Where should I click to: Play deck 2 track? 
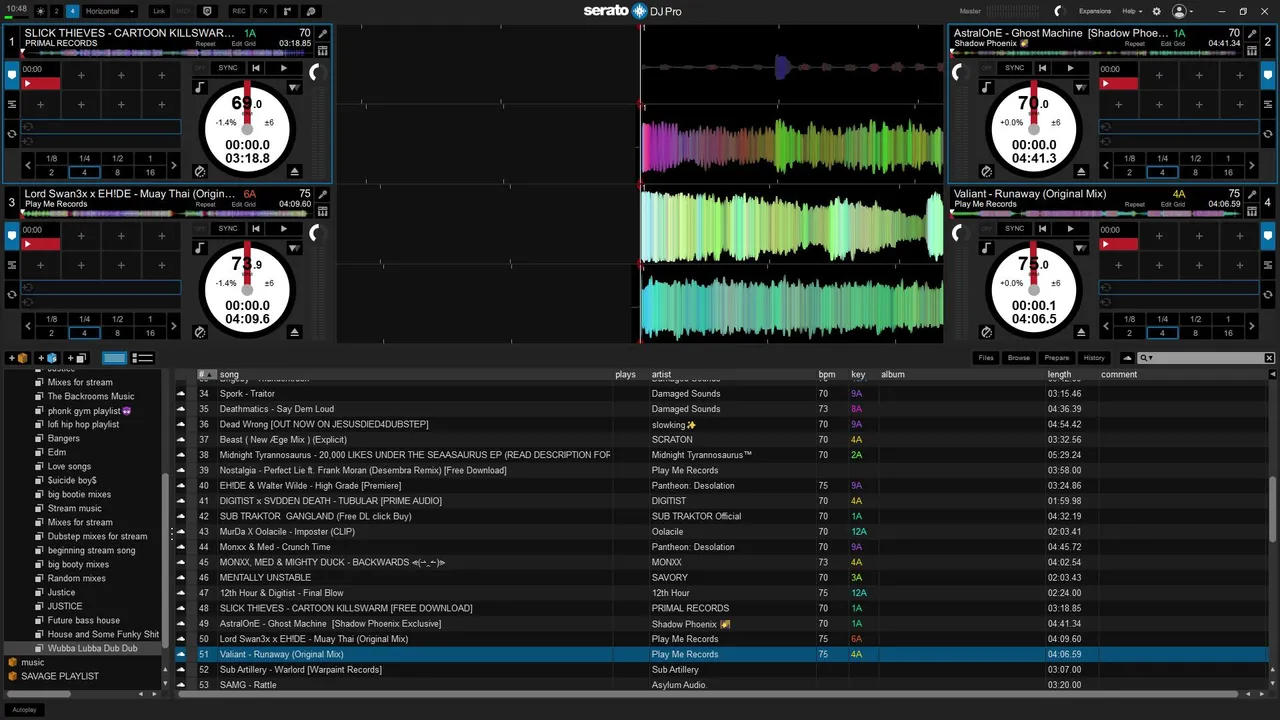coord(1070,68)
